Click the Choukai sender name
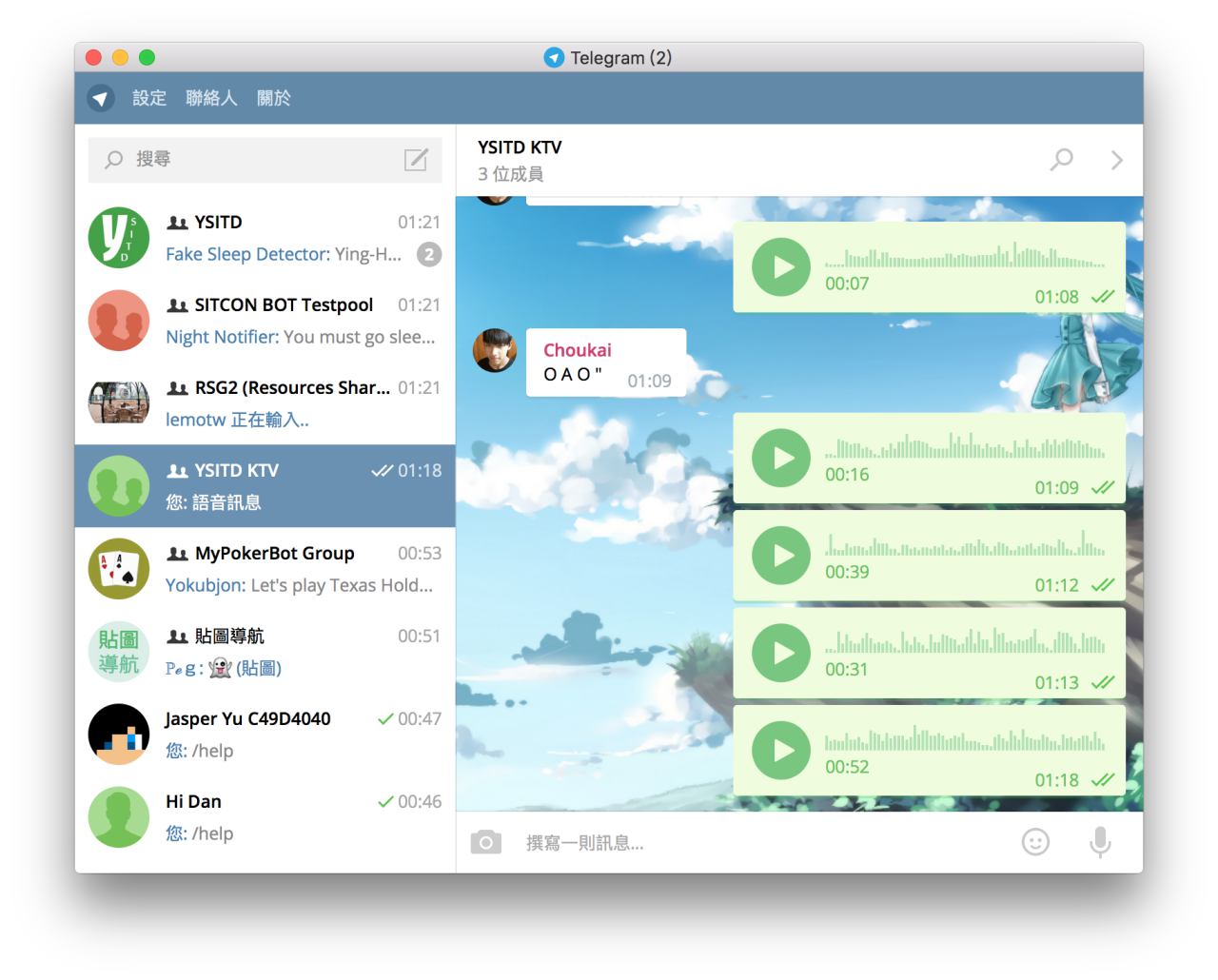The height and width of the screenshot is (980, 1218). tap(577, 350)
